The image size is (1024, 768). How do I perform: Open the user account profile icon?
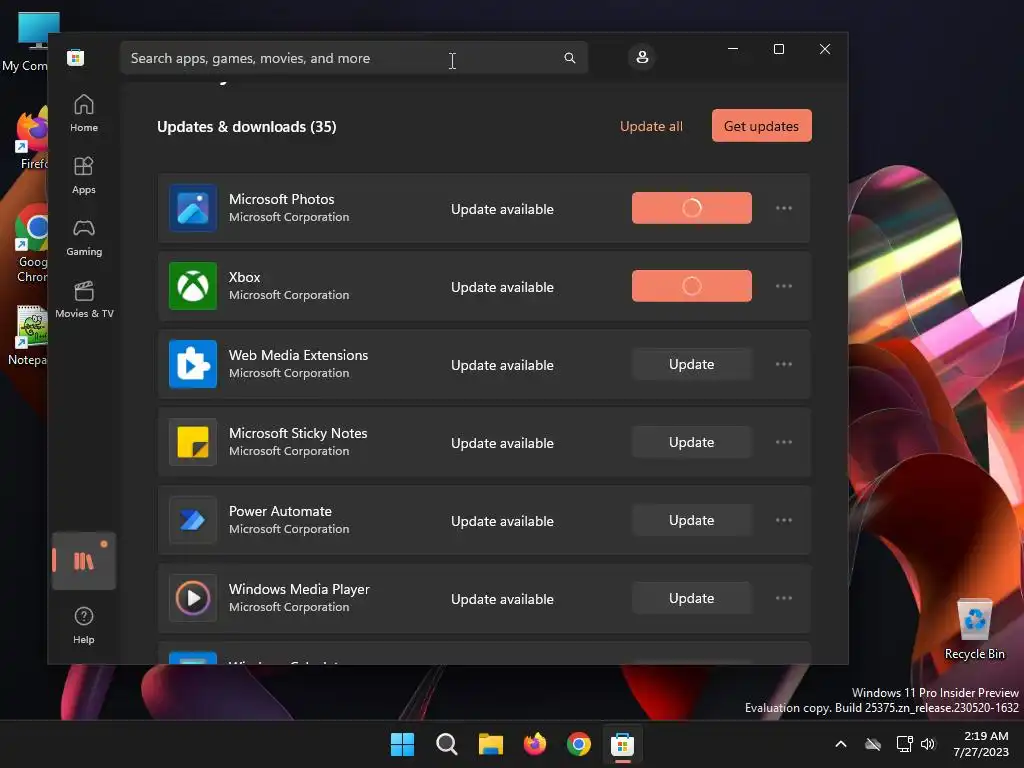point(642,57)
